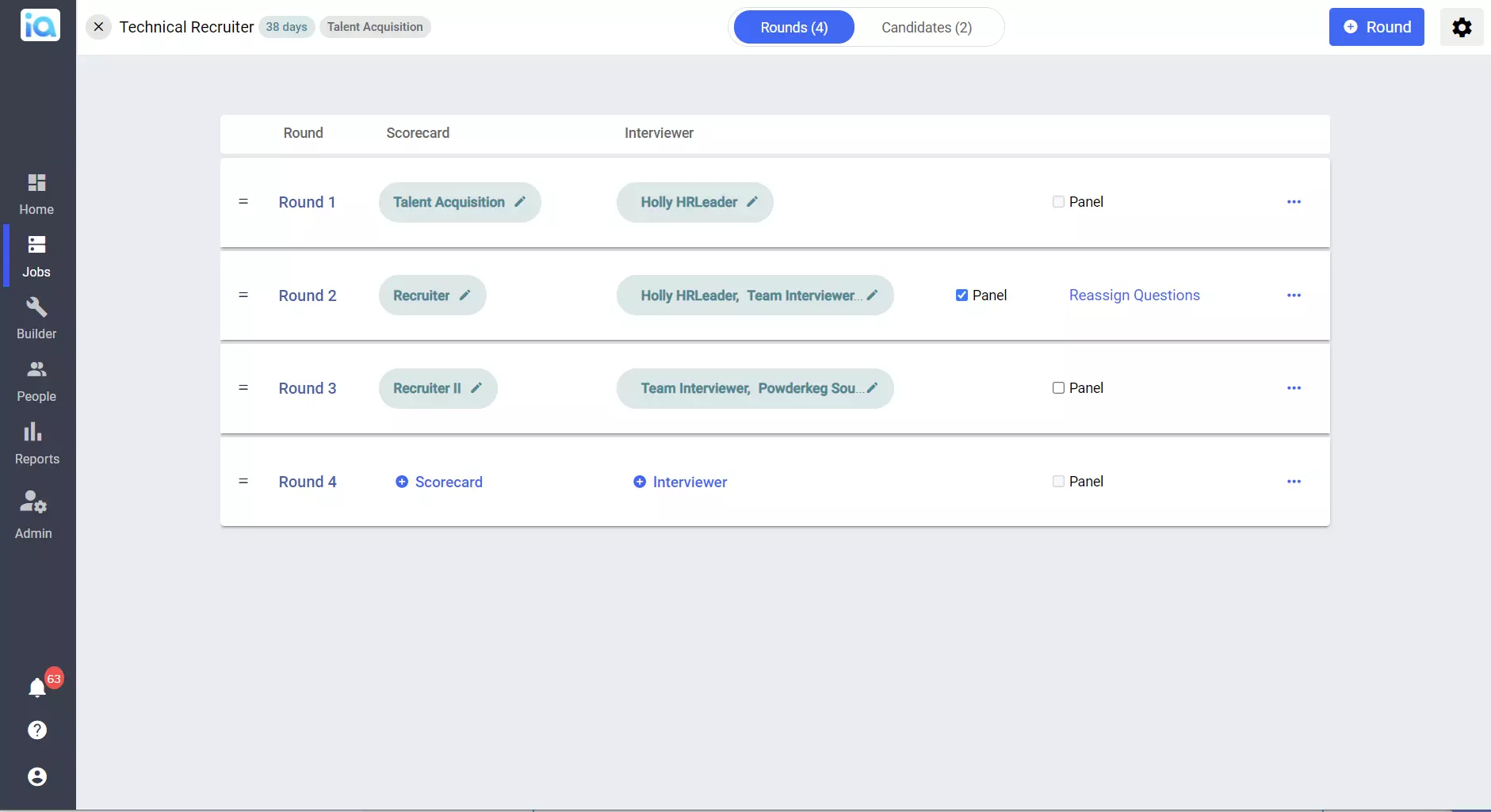Switch to the Candidates (2) tab
Image resolution: width=1491 pixels, height=812 pixels.
pyautogui.click(x=926, y=28)
